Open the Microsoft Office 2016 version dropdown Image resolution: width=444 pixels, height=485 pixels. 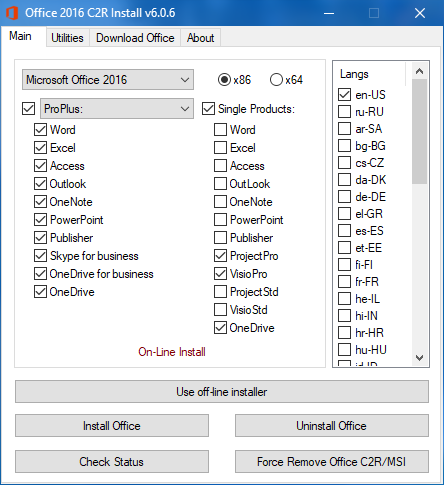point(108,80)
